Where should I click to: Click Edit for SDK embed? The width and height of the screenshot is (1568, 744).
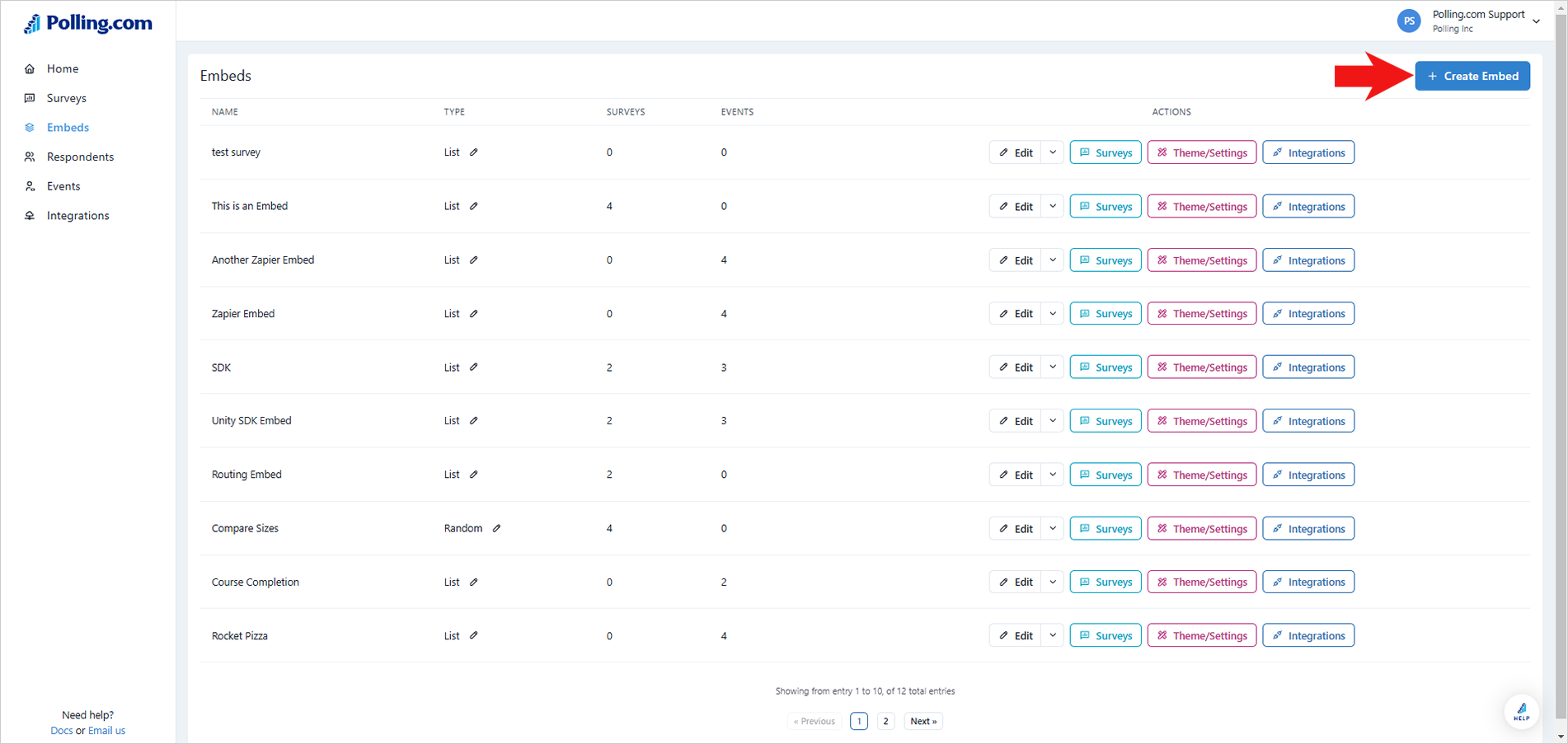[x=1015, y=367]
